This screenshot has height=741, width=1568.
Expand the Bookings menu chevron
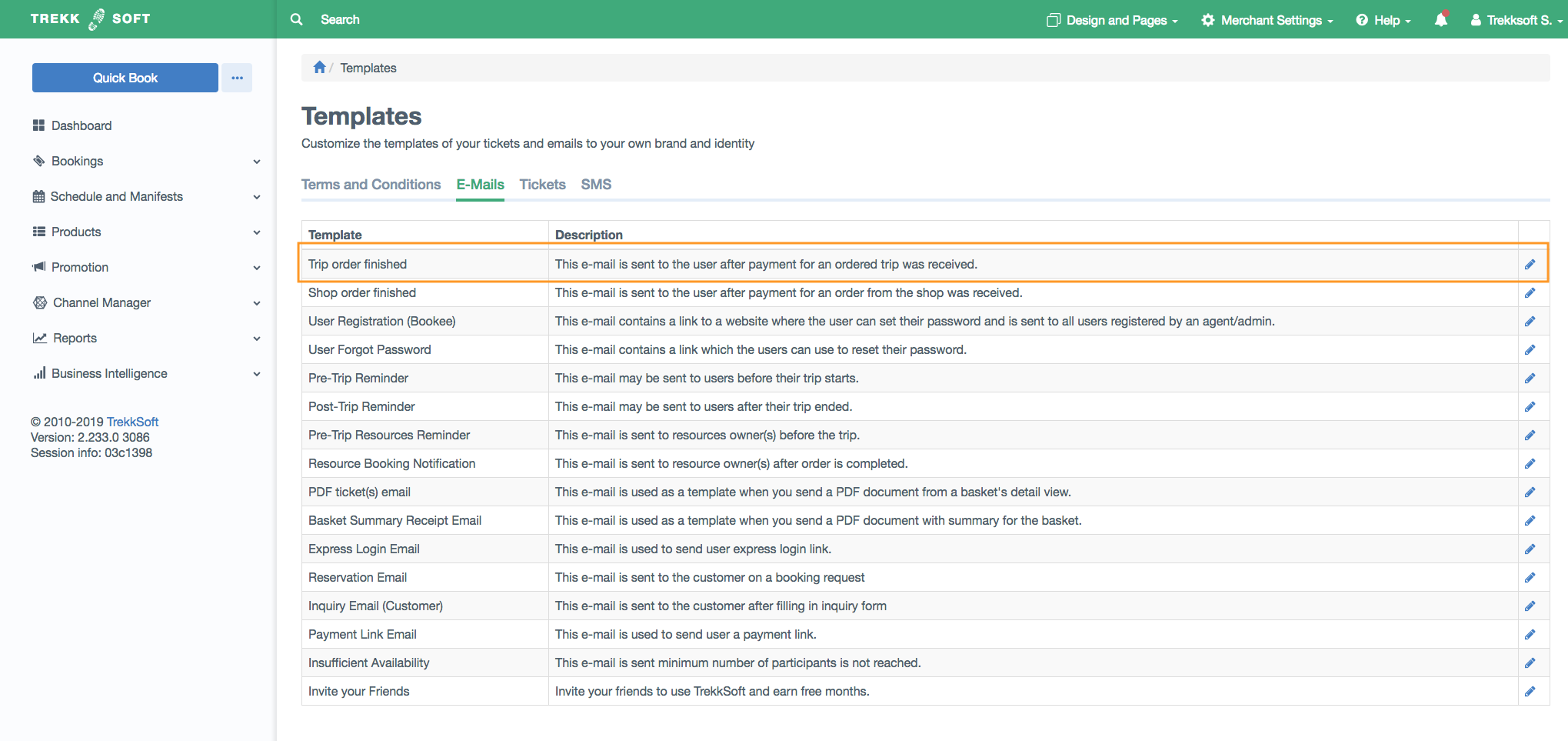point(257,162)
